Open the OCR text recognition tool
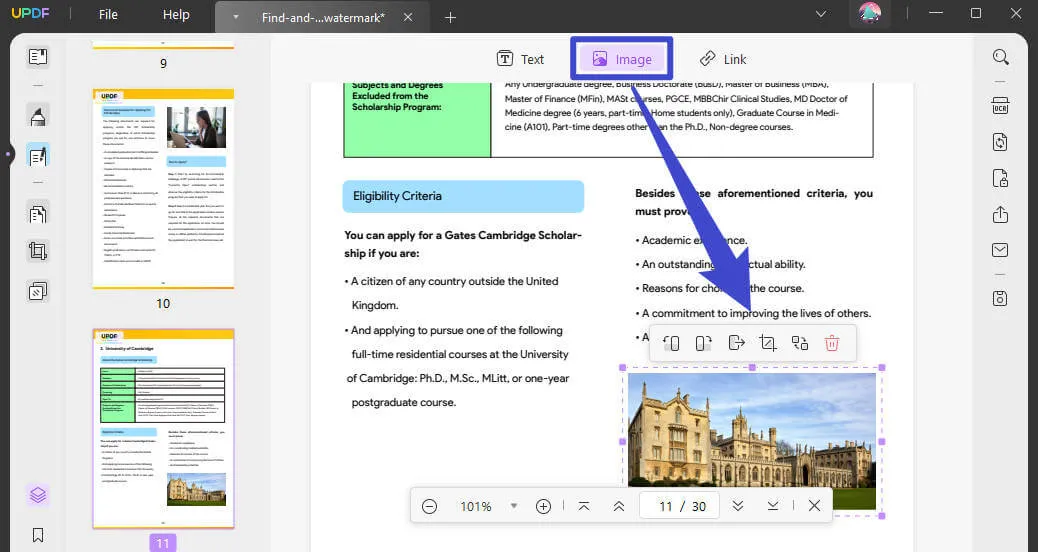The height and width of the screenshot is (552, 1038). 1000,106
